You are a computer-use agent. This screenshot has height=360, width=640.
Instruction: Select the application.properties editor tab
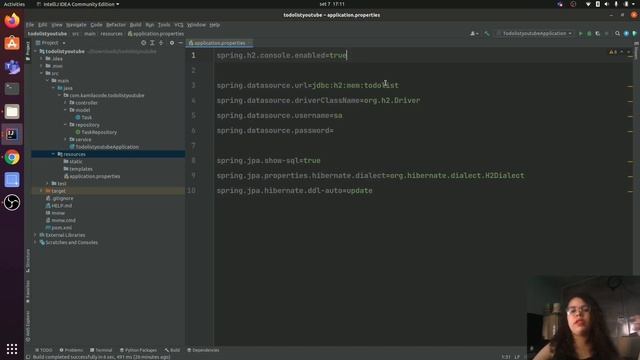coord(220,43)
